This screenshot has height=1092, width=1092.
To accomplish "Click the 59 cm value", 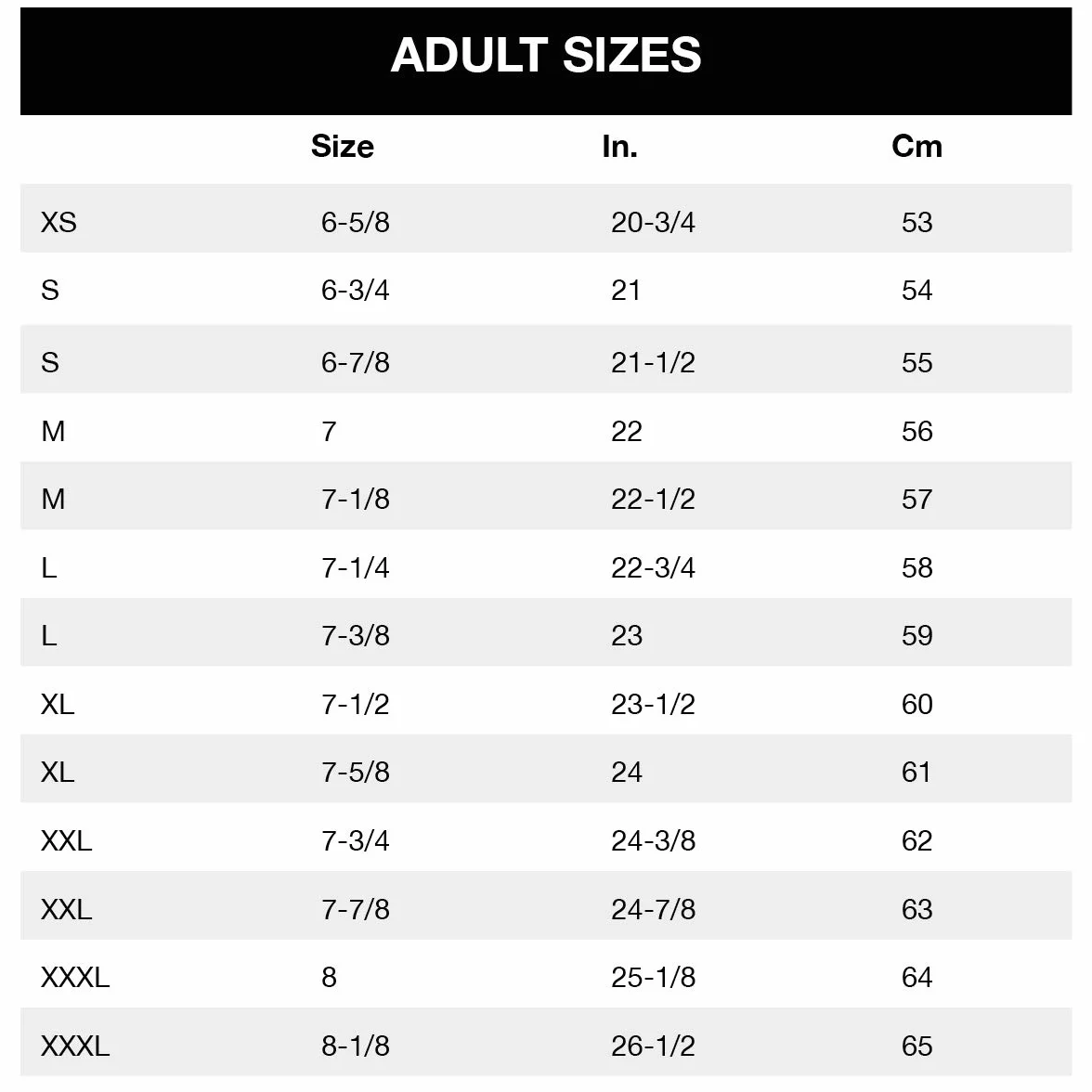I will (916, 635).
